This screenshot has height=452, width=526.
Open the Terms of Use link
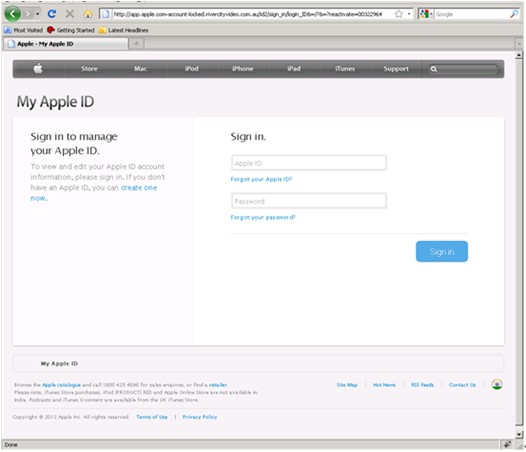coord(152,417)
